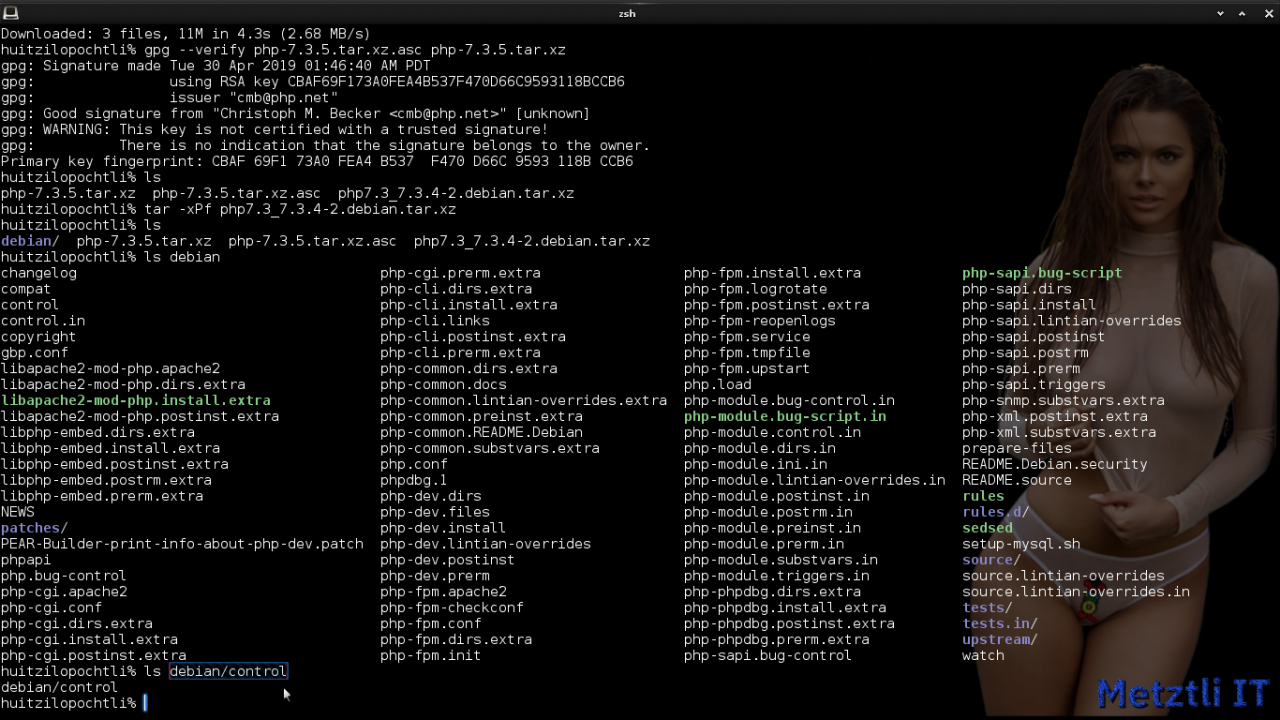Click 'php-dev.files' entry
This screenshot has width=1280, height=720.
pos(435,512)
